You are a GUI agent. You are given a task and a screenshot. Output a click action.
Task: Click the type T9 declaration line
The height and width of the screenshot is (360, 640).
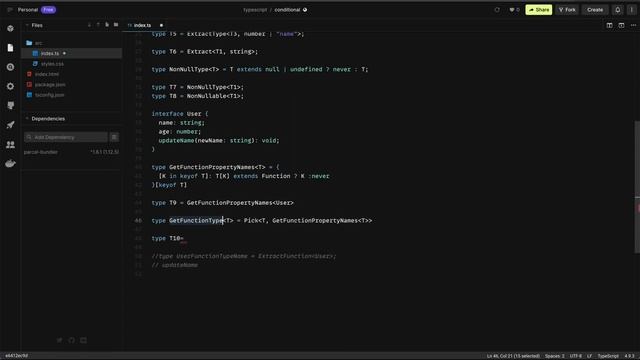click(222, 203)
